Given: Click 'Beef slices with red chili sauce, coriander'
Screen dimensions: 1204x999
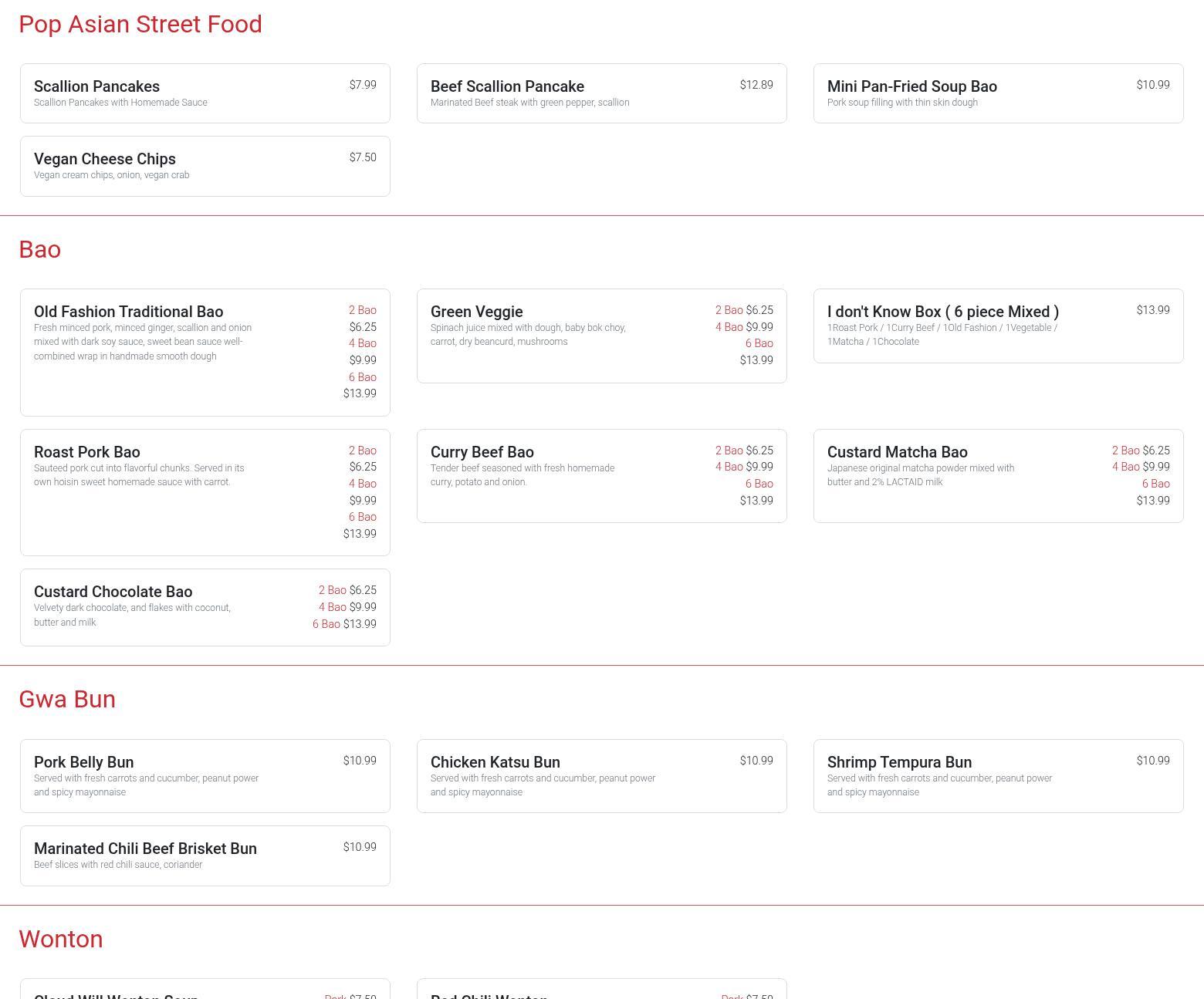Looking at the screenshot, I should [118, 865].
